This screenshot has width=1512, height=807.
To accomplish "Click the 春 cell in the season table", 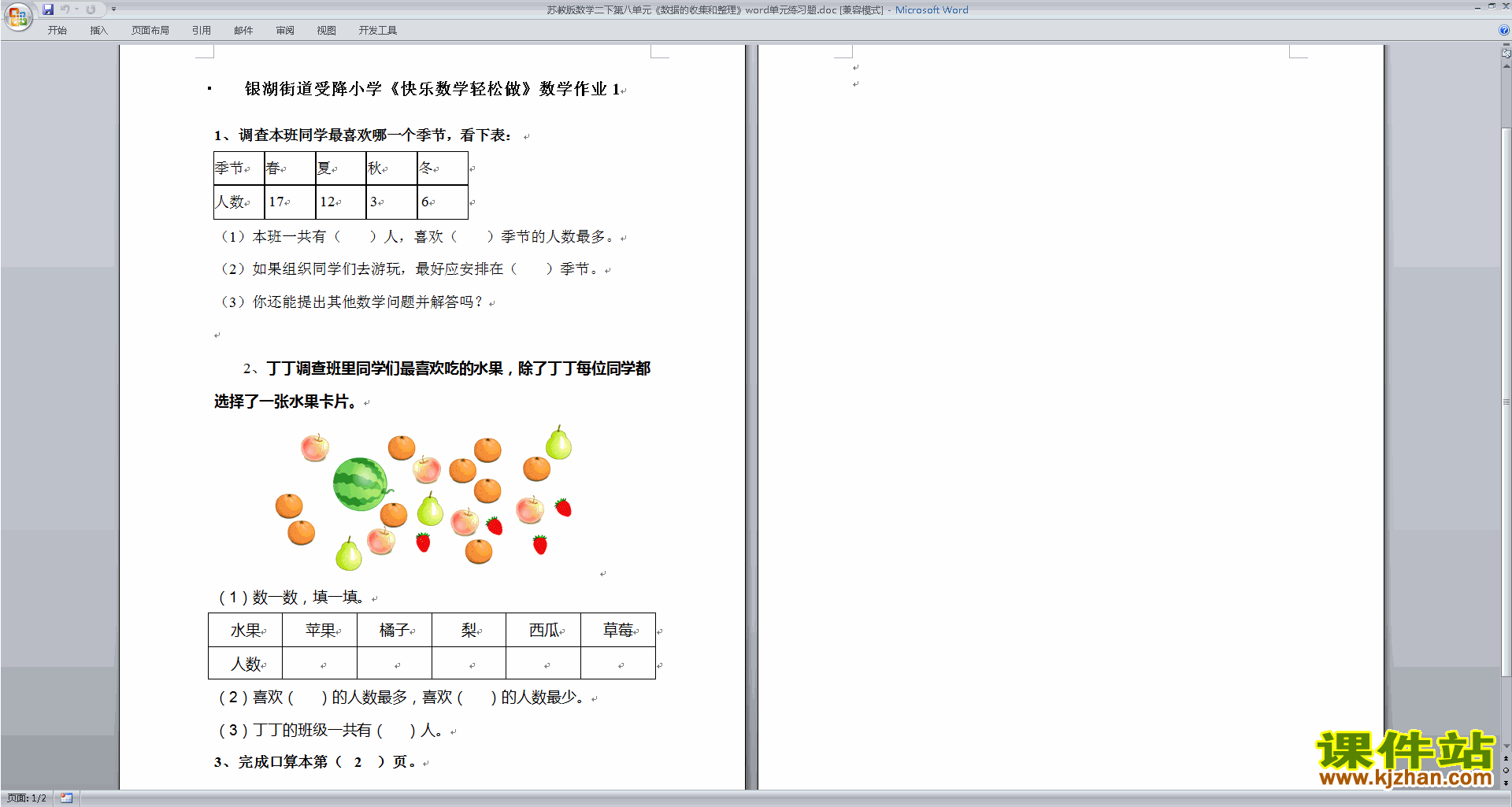I will click(x=290, y=168).
